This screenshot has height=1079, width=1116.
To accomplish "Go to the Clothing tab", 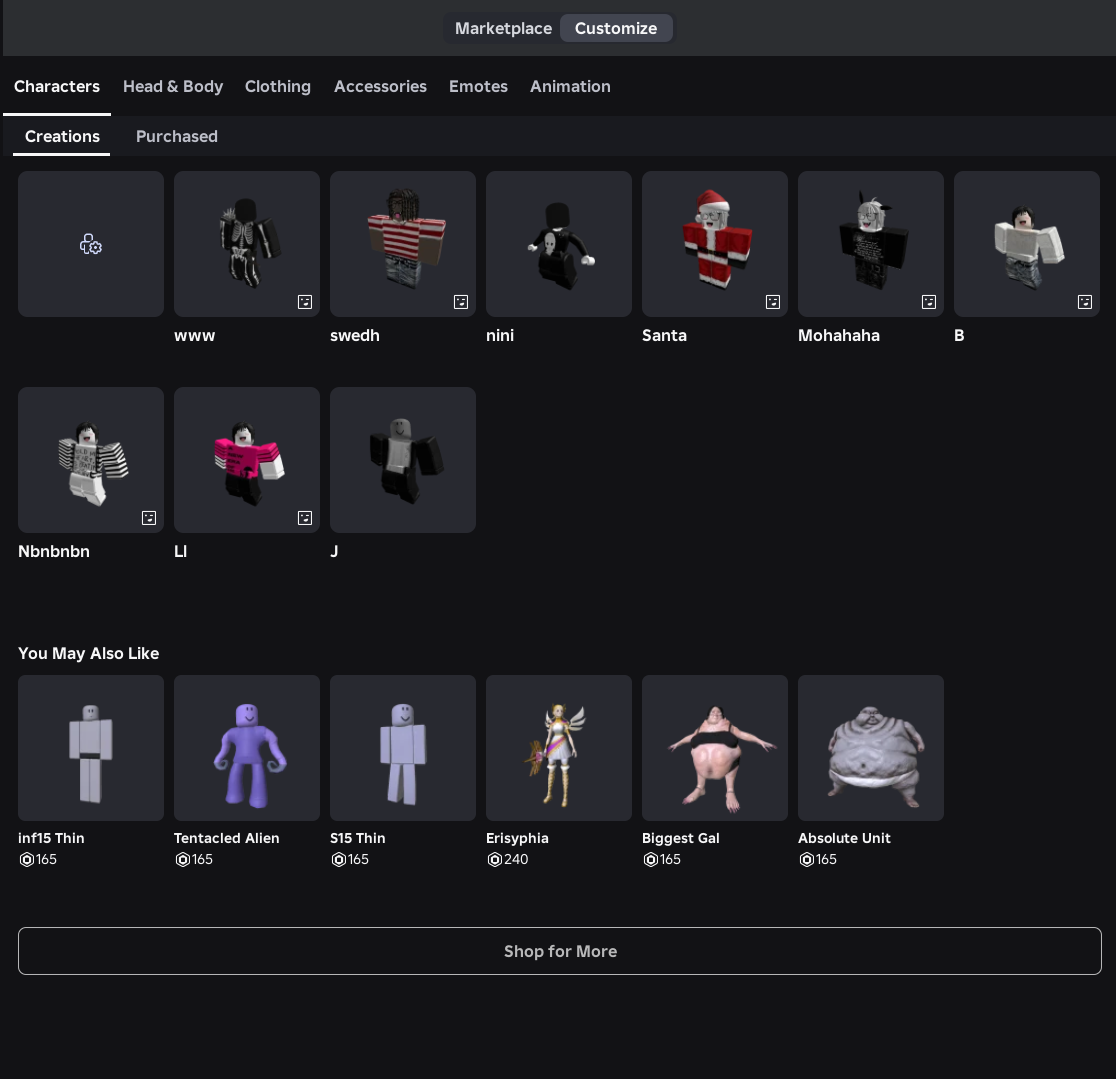I will pyautogui.click(x=278, y=86).
